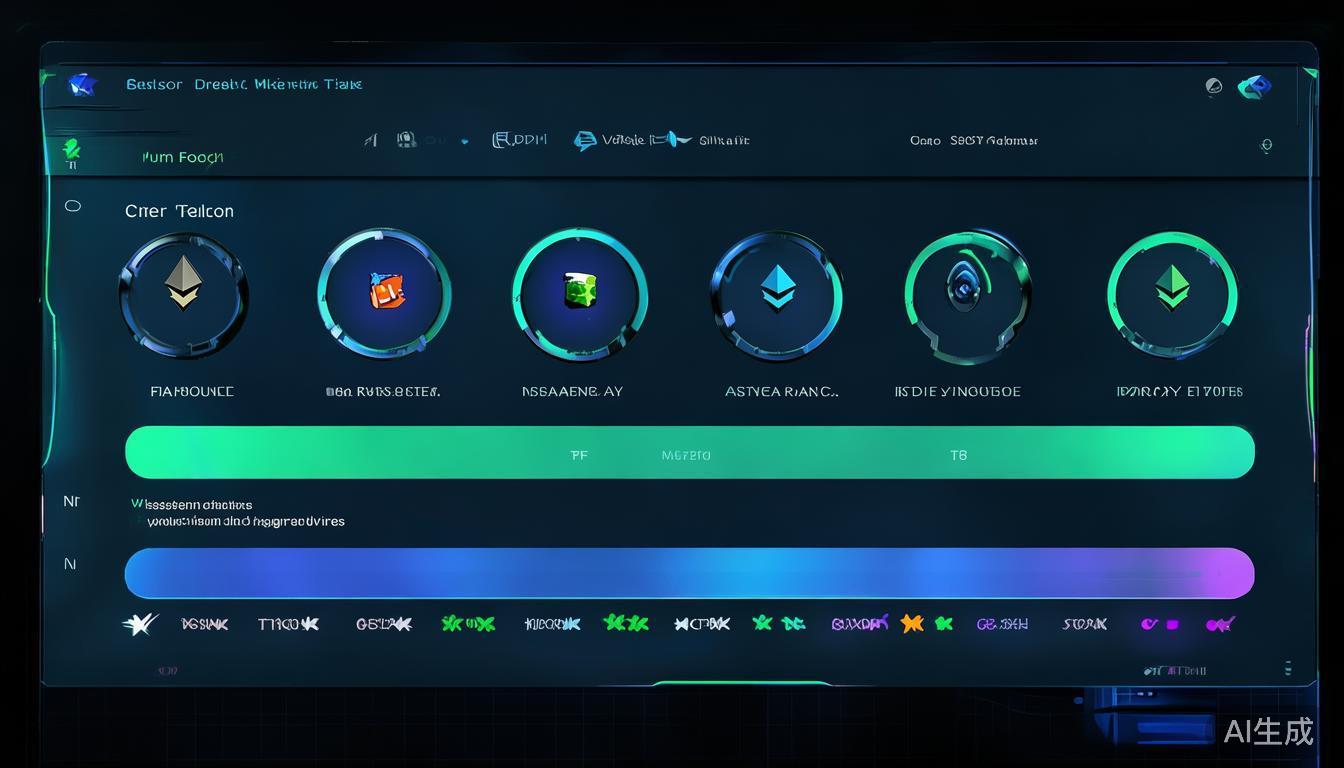Toggle the small gray circle icon at top right

coord(1214,87)
